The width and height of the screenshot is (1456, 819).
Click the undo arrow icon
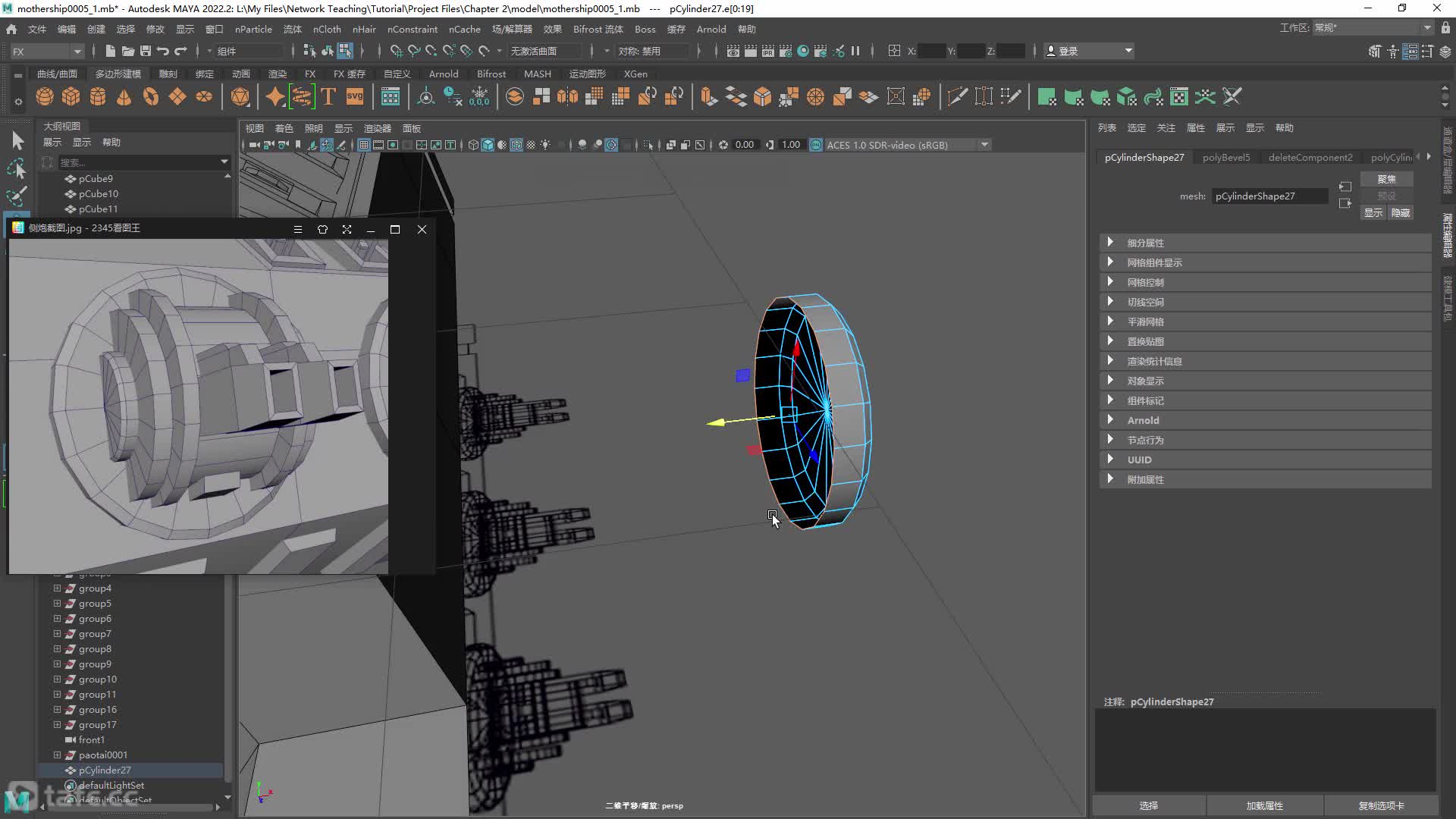pos(163,51)
